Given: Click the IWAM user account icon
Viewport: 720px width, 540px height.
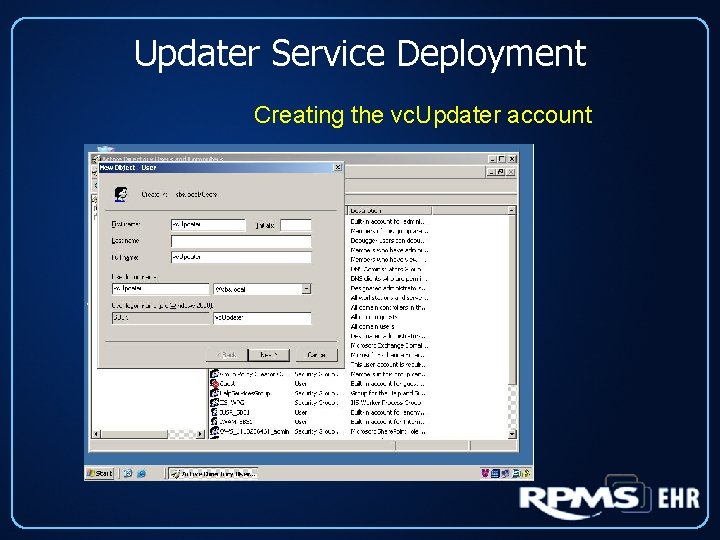Looking at the screenshot, I should [x=214, y=421].
